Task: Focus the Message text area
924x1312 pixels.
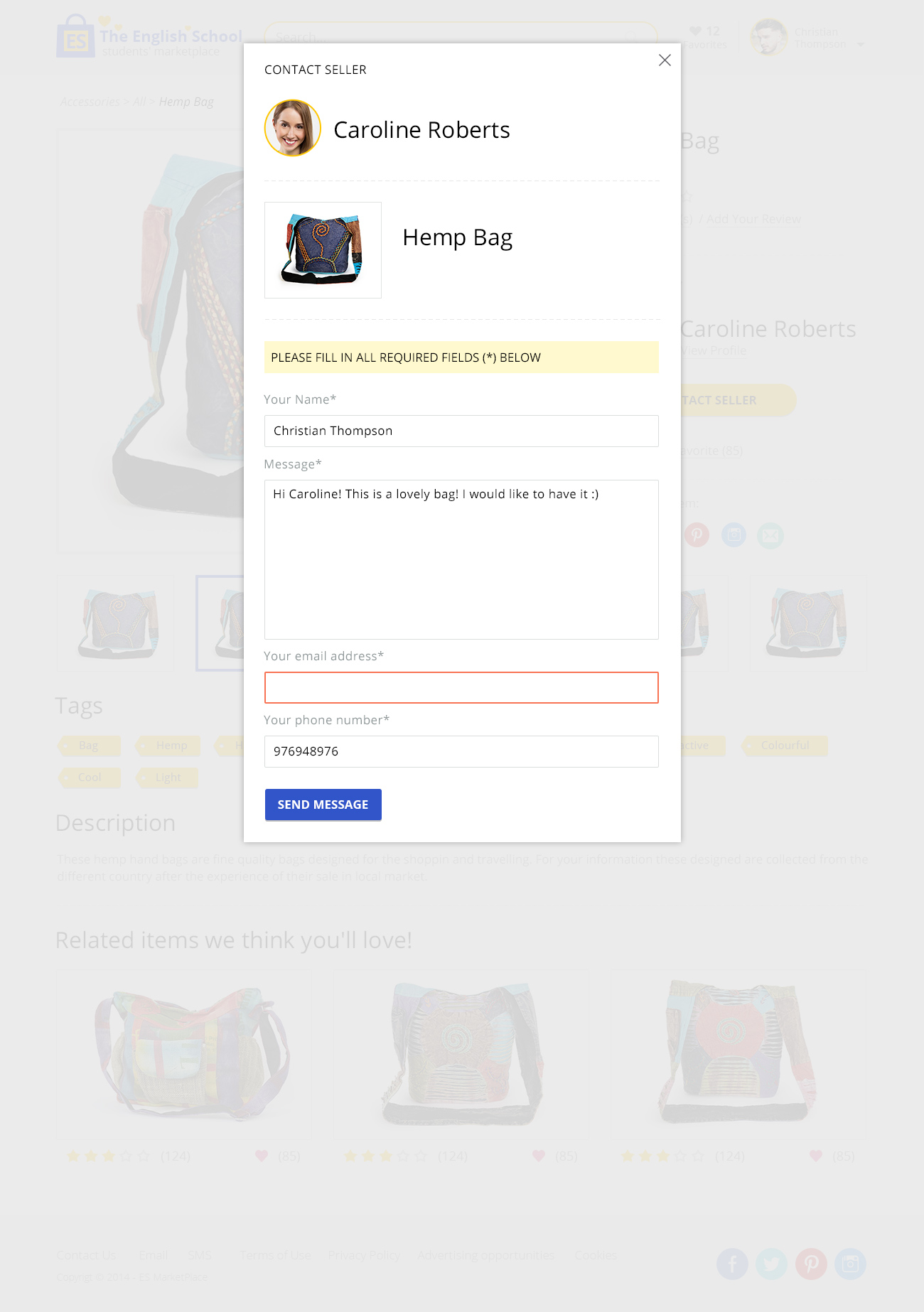Action: point(461,559)
